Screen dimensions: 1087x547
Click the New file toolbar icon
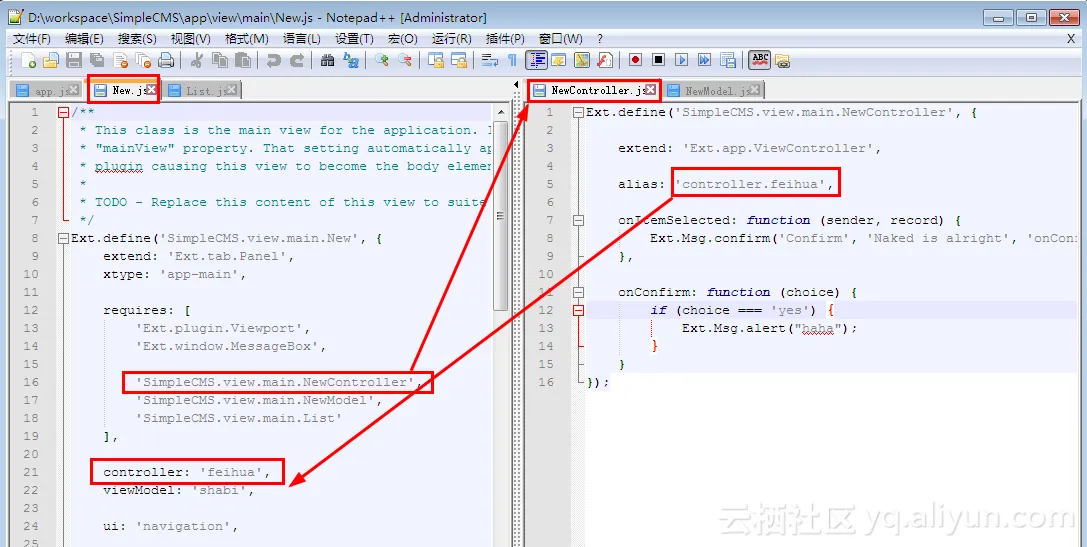(28, 61)
